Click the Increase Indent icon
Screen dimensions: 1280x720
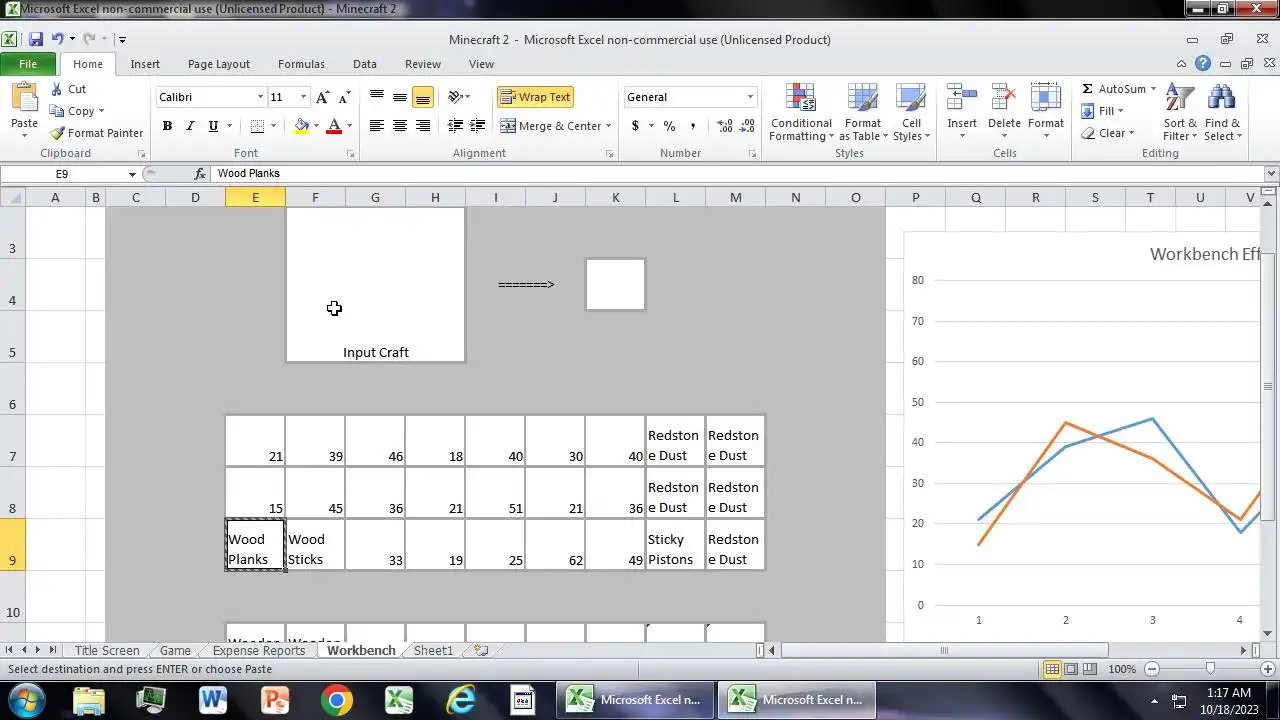click(x=478, y=126)
